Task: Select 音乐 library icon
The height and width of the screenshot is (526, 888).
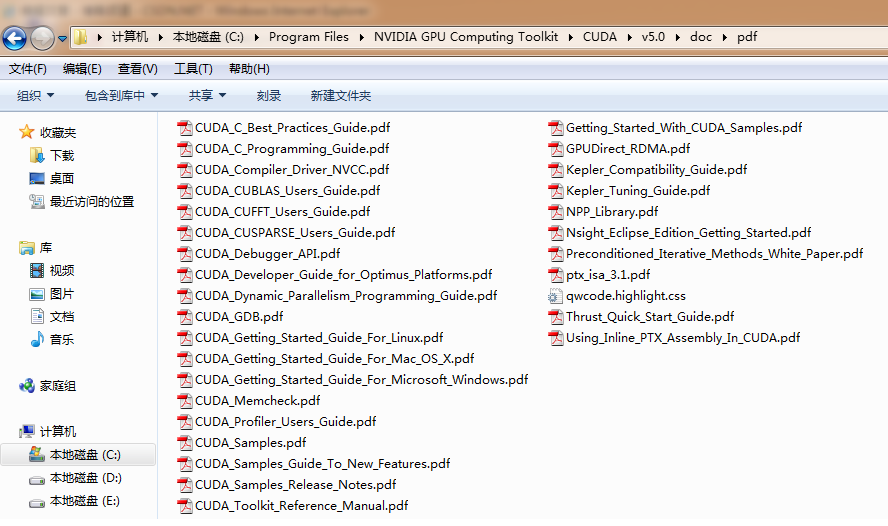Action: pyautogui.click(x=37, y=339)
